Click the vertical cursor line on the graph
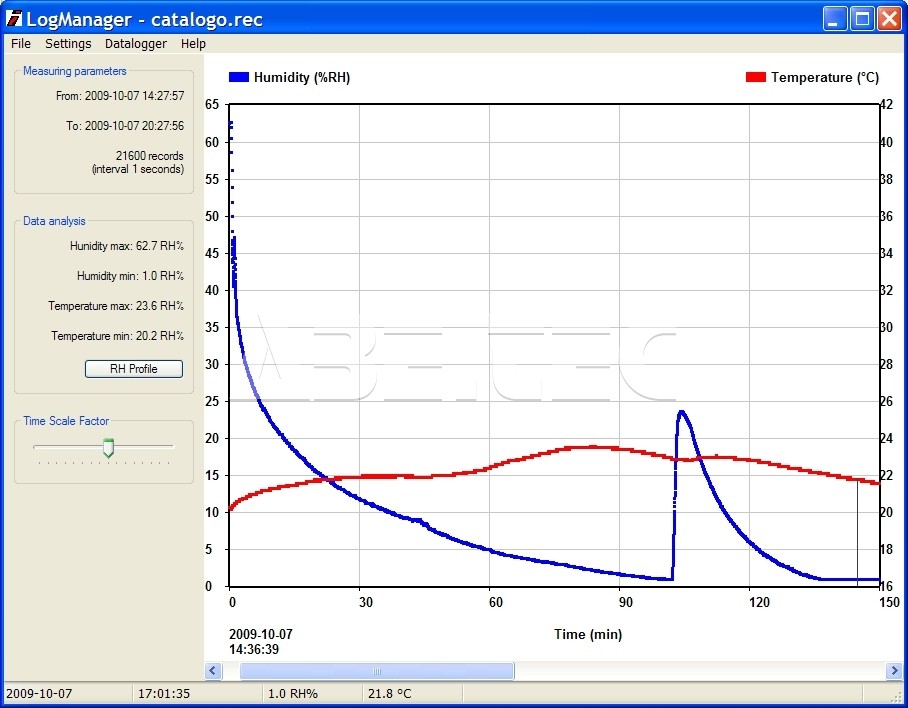The width and height of the screenshot is (908, 708). coord(857,530)
